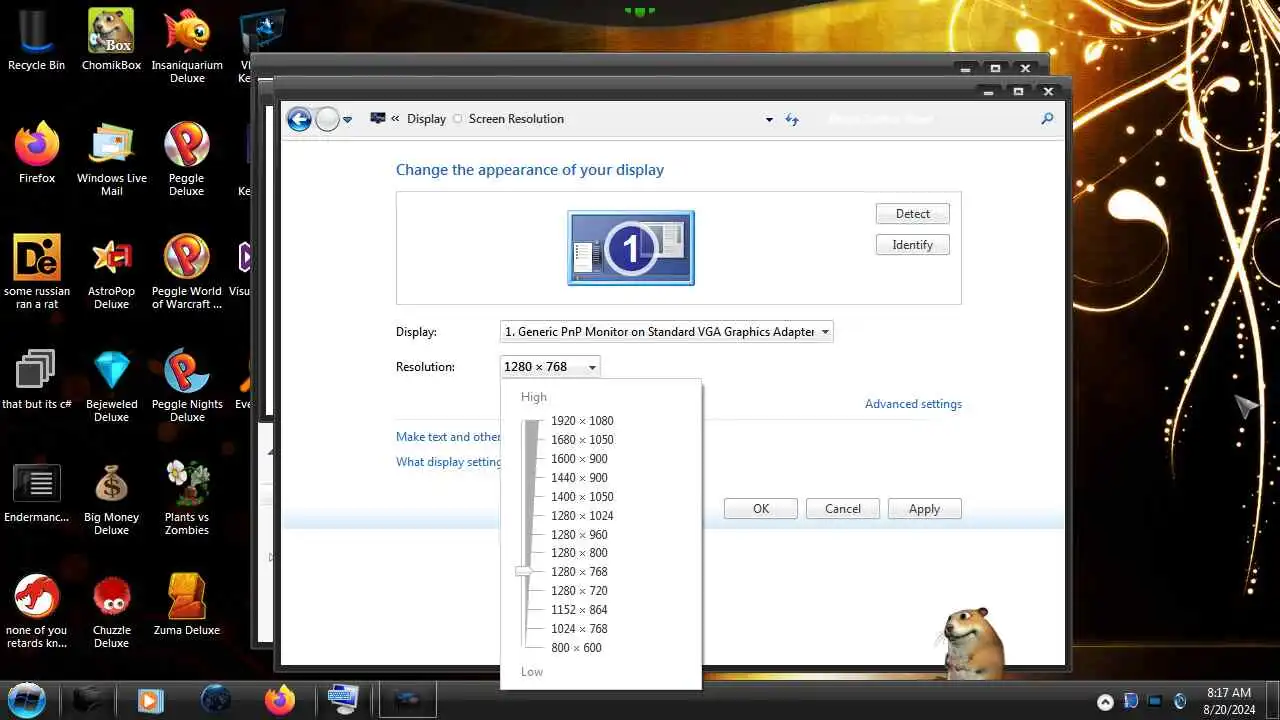This screenshot has width=1280, height=720.
Task: Launch Peggle Nights Deluxe shortcut
Action: point(187,385)
